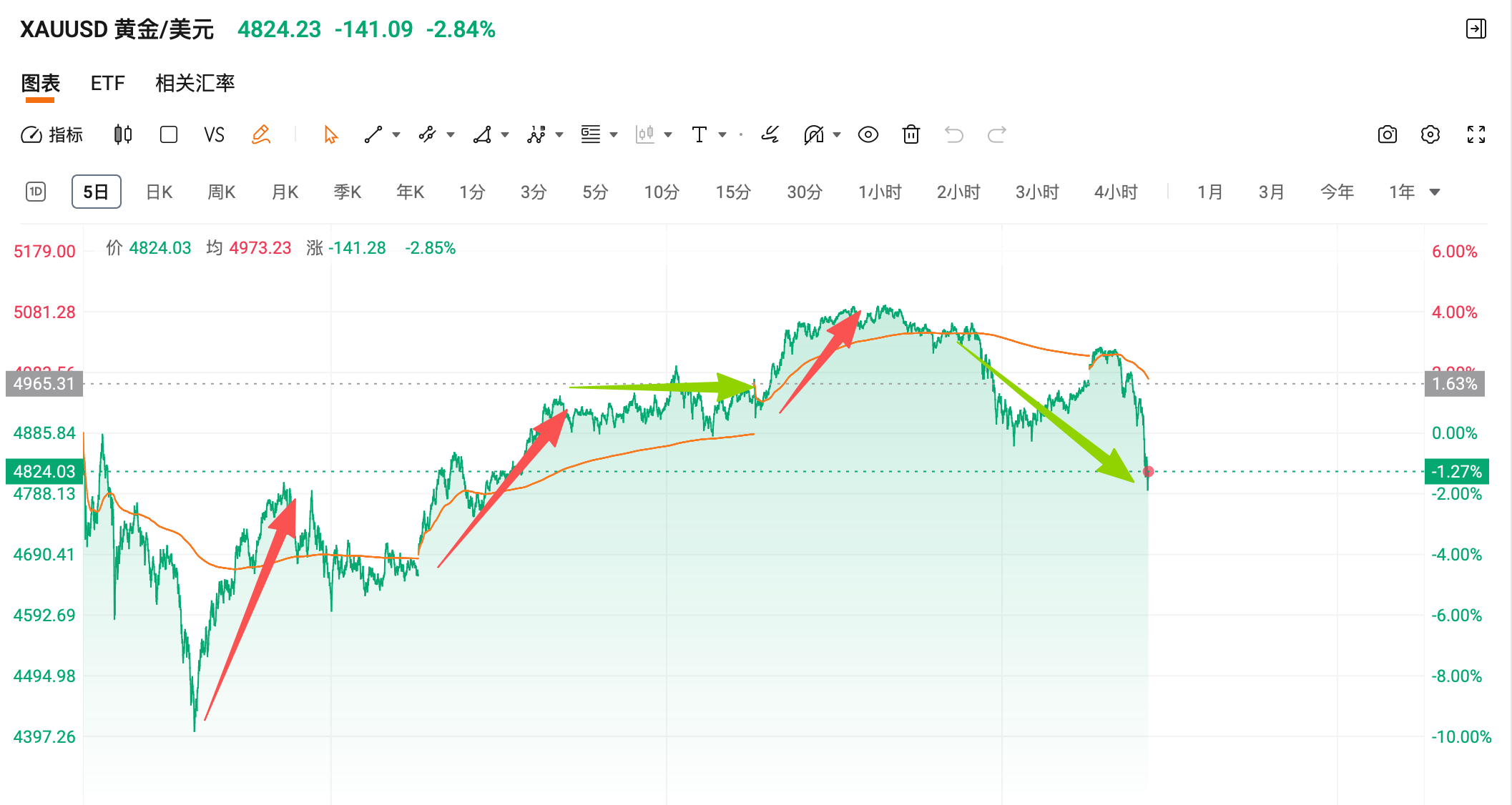Screen dimensions: 1512x805
Task: Click the trash delete drawings icon
Action: (x=910, y=134)
